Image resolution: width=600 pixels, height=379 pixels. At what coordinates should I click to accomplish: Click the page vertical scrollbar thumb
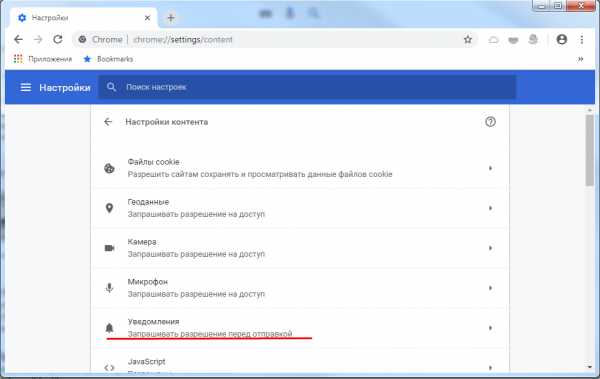tap(590, 150)
